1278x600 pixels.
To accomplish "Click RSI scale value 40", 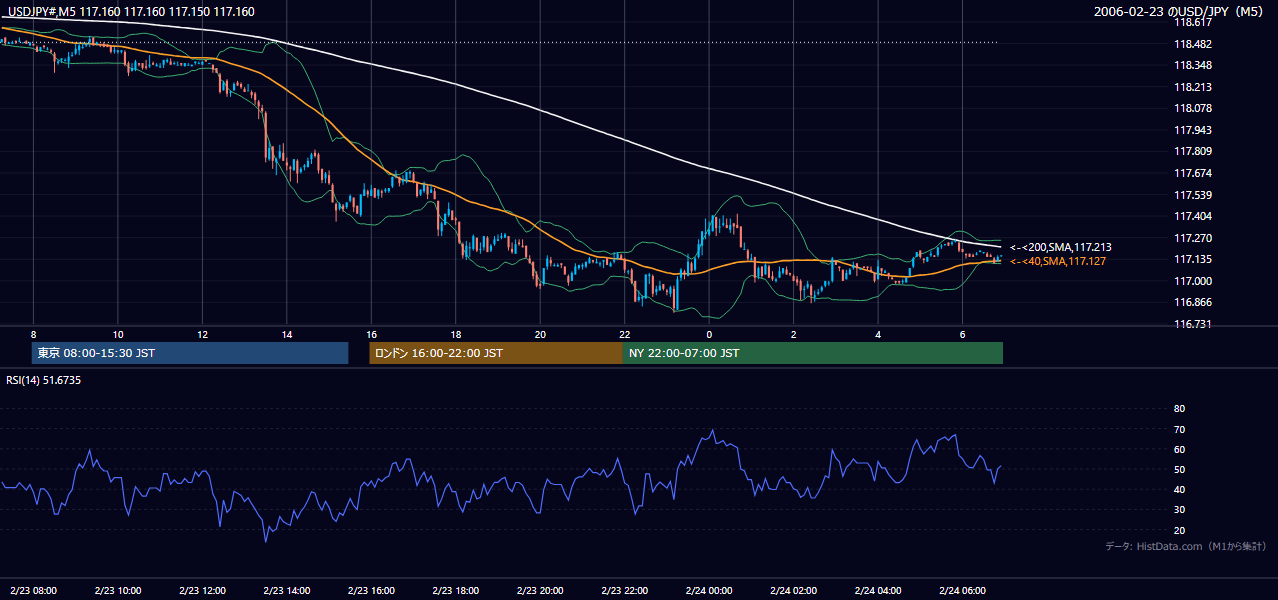I will [x=1179, y=489].
